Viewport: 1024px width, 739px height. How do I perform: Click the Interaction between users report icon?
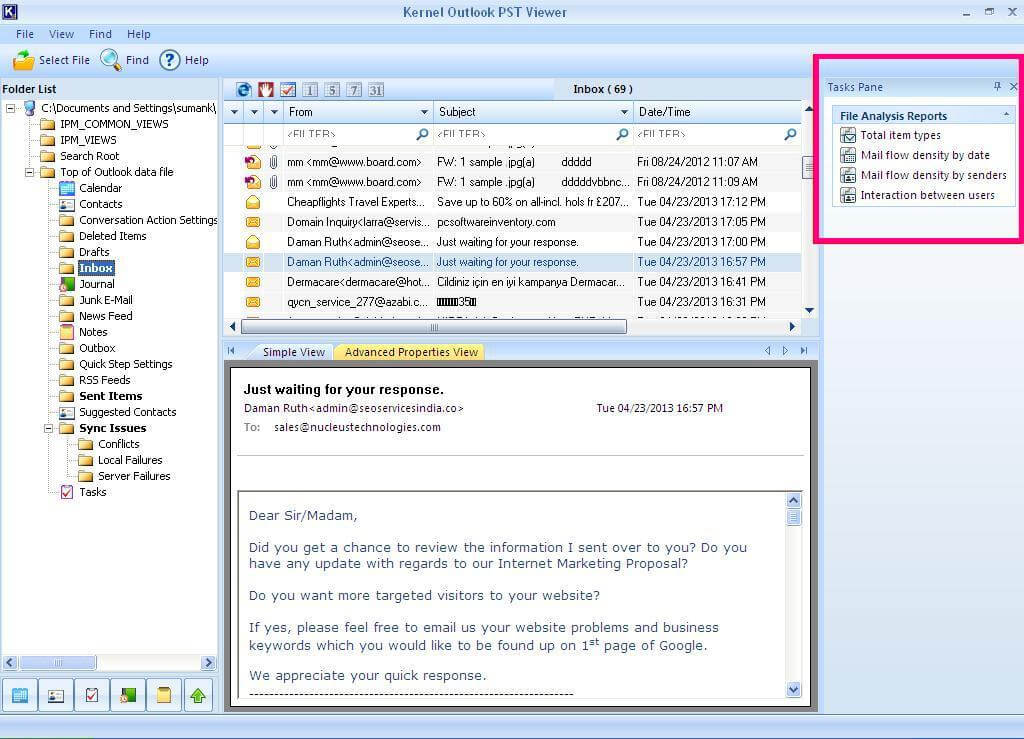[x=848, y=195]
